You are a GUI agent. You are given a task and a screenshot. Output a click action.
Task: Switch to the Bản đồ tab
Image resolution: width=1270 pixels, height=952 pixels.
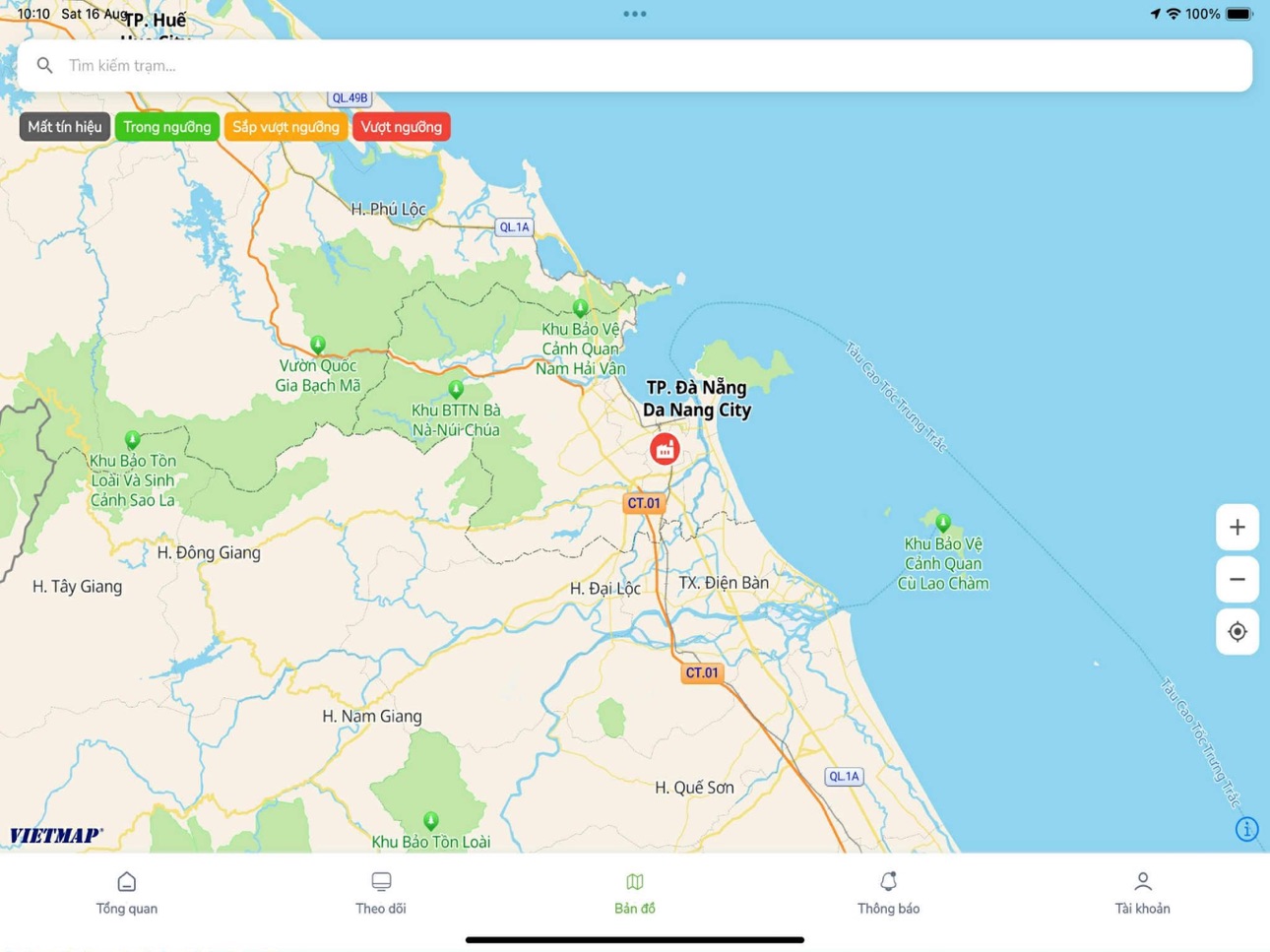point(635,893)
